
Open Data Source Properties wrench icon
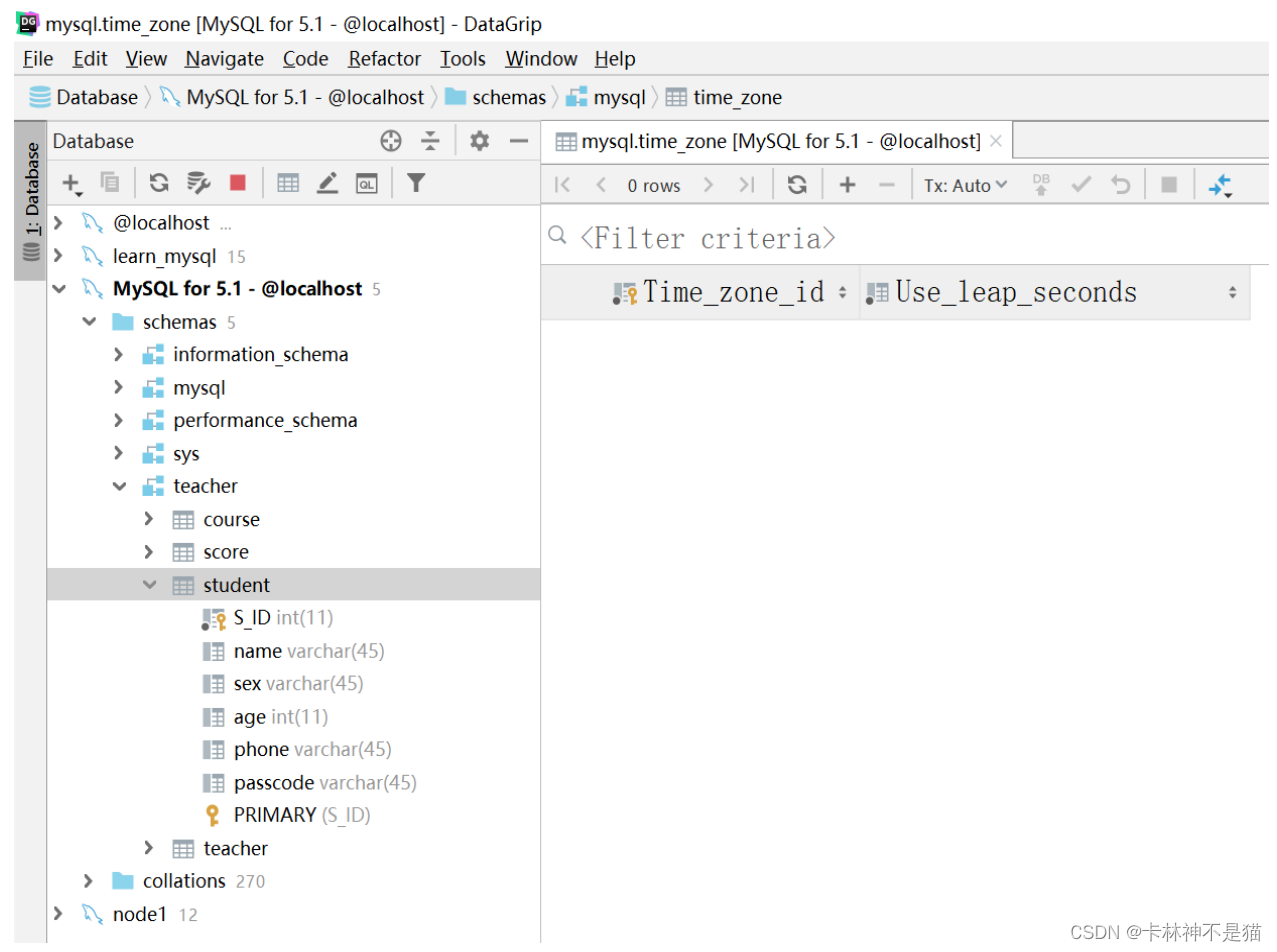coord(198,182)
